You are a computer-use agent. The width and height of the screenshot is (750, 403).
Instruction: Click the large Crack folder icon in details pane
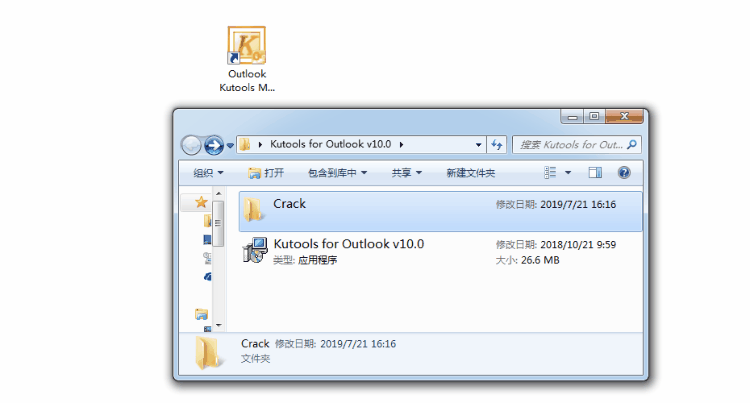208,353
